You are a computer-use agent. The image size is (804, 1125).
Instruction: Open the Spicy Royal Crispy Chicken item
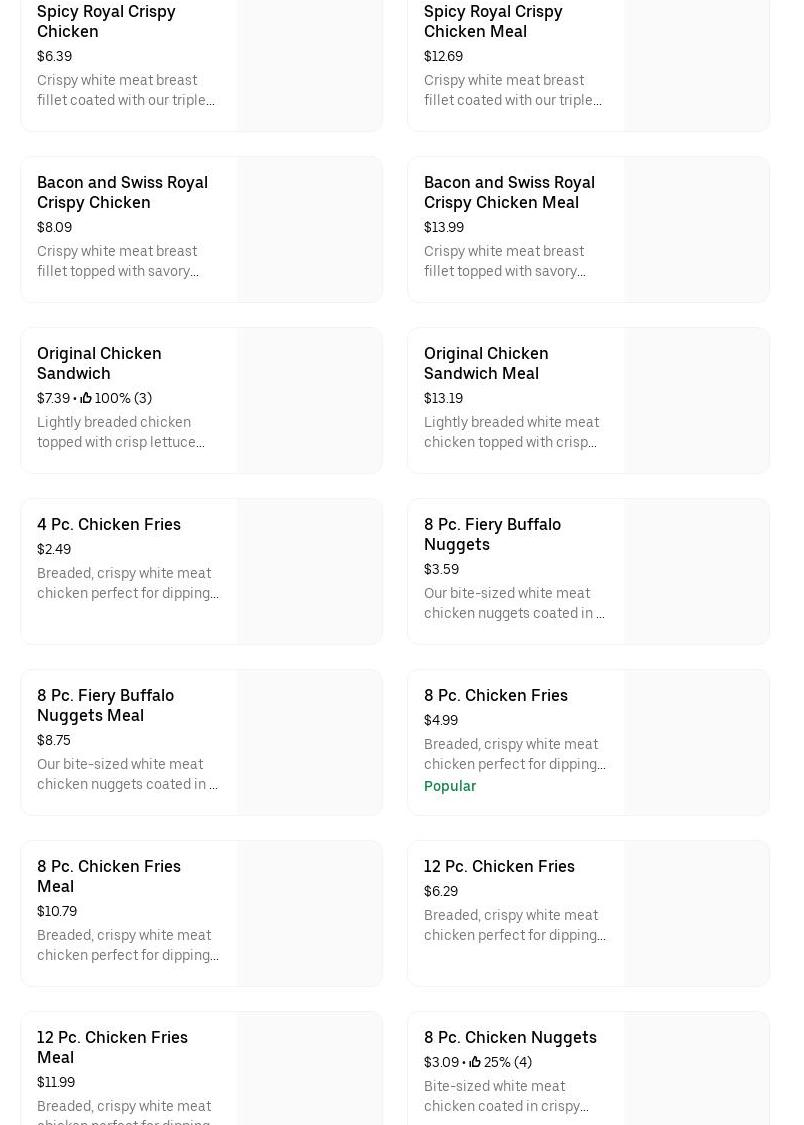pos(106,21)
